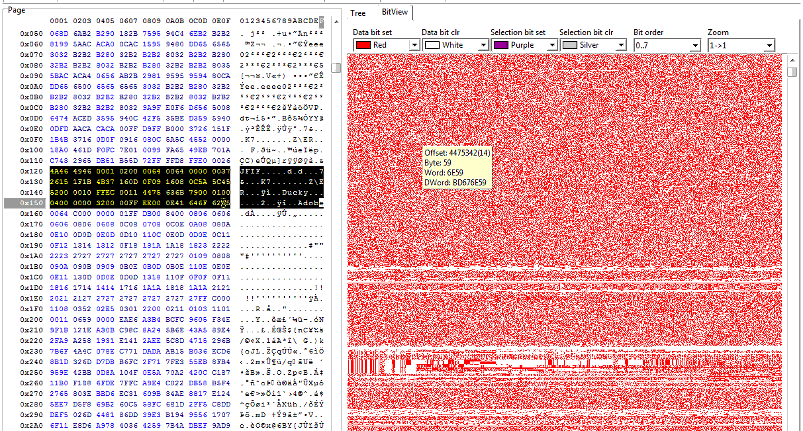Select the BitView tab
Screen dimensions: 803x431
395,12
